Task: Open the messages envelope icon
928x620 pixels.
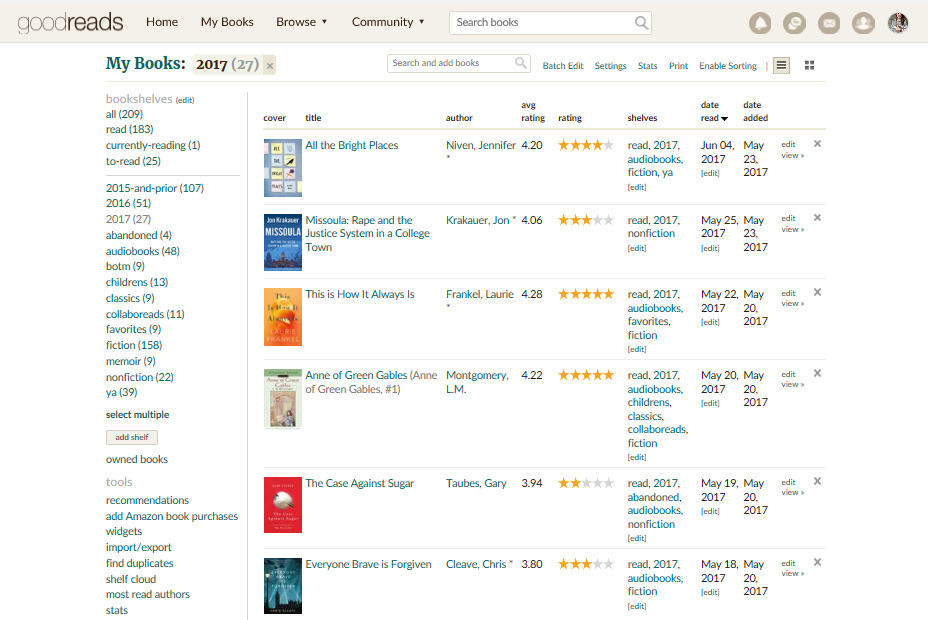Action: point(829,23)
